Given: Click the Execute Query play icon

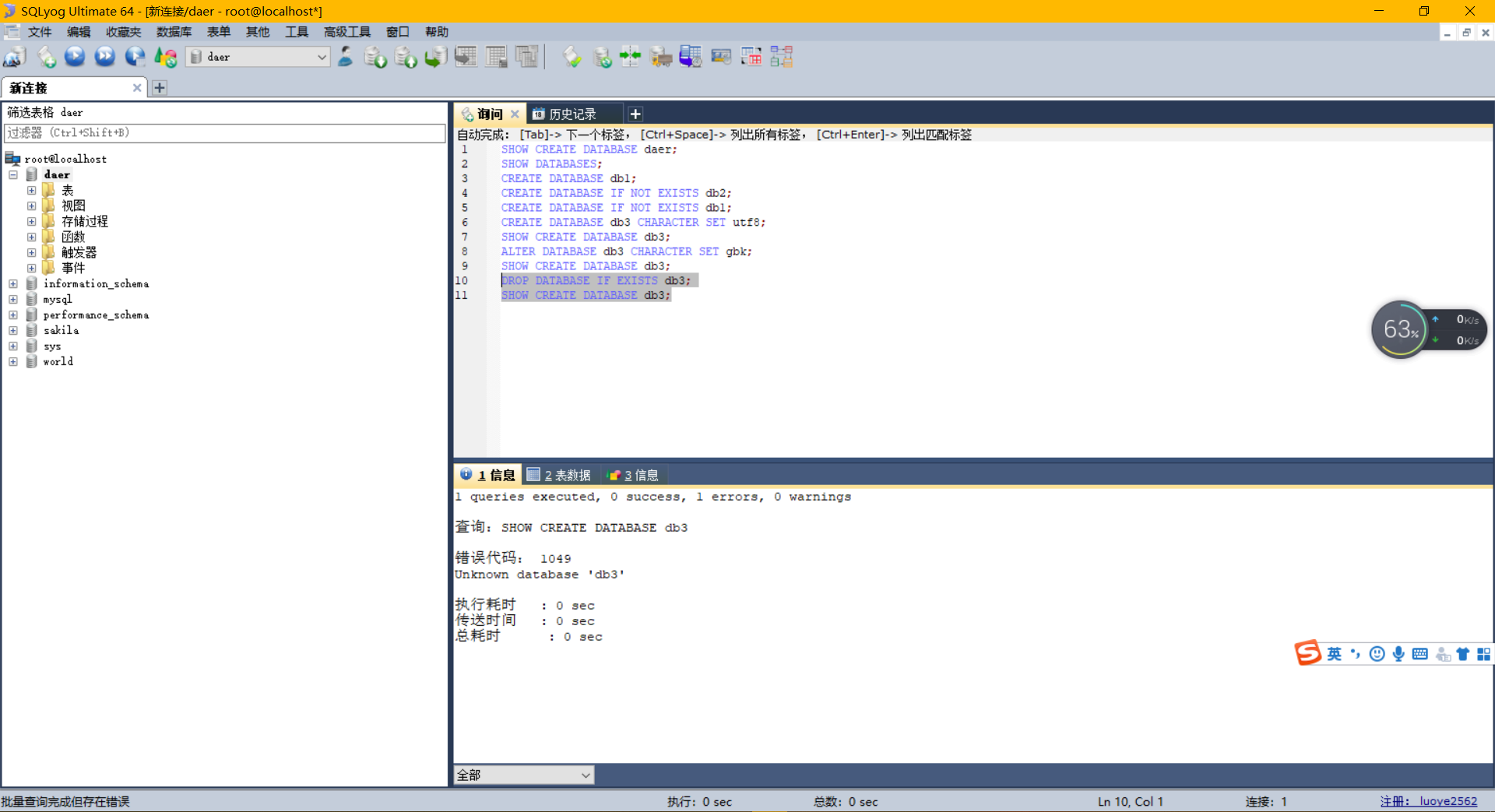Looking at the screenshot, I should pos(75,57).
